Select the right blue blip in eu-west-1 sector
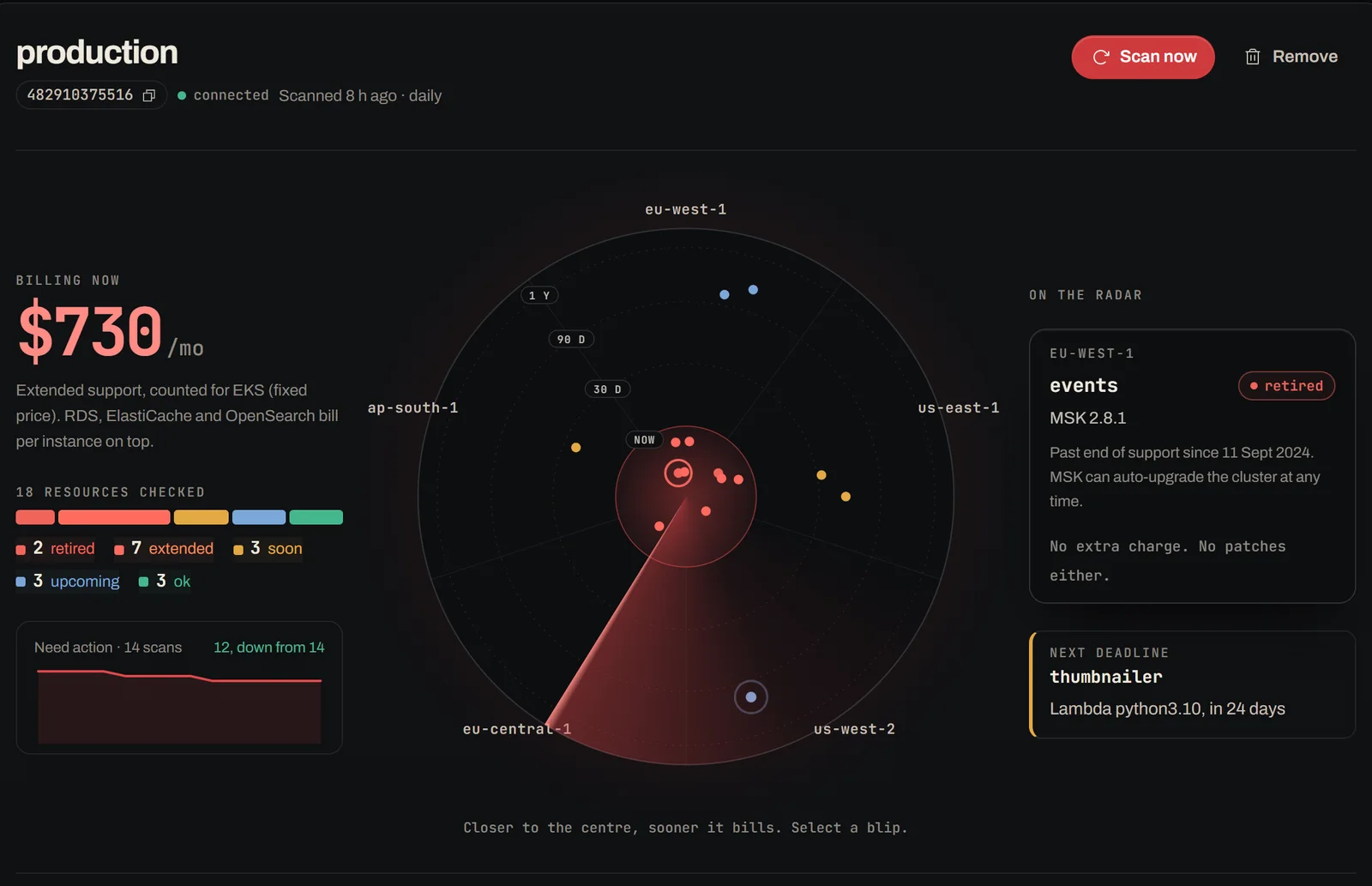This screenshot has width=1372, height=886. [x=753, y=290]
